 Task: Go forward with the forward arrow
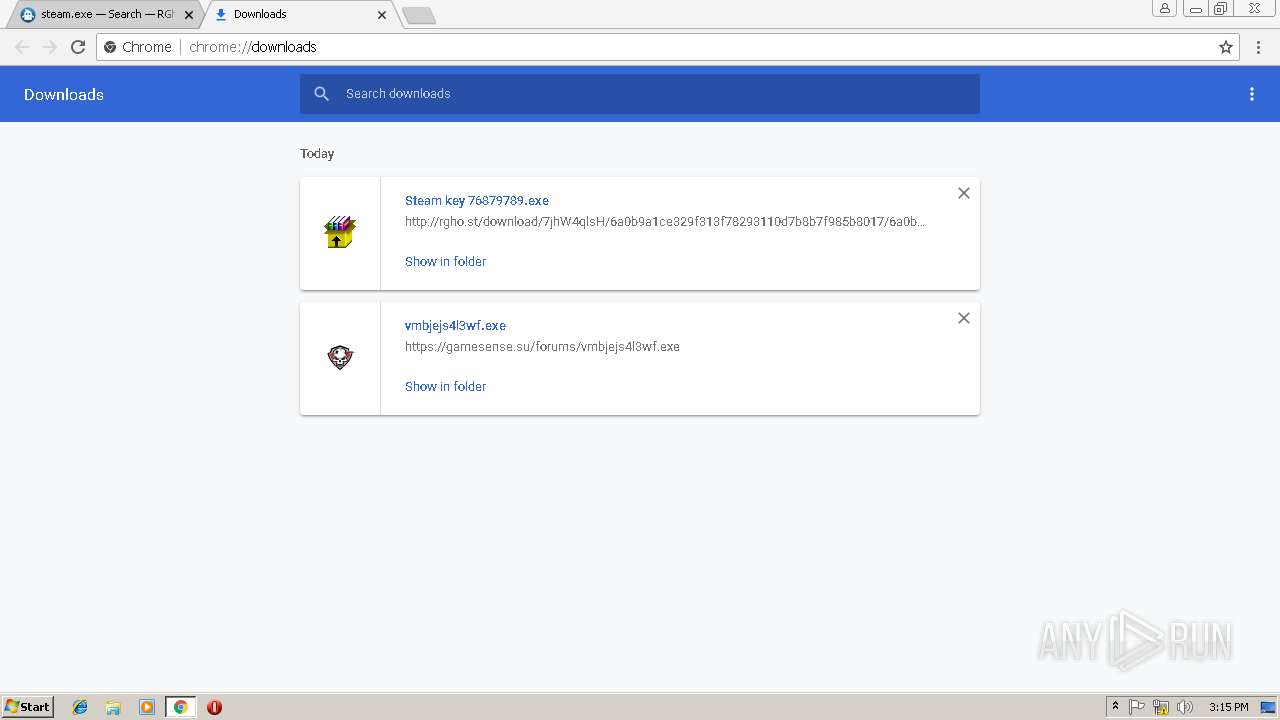50,47
